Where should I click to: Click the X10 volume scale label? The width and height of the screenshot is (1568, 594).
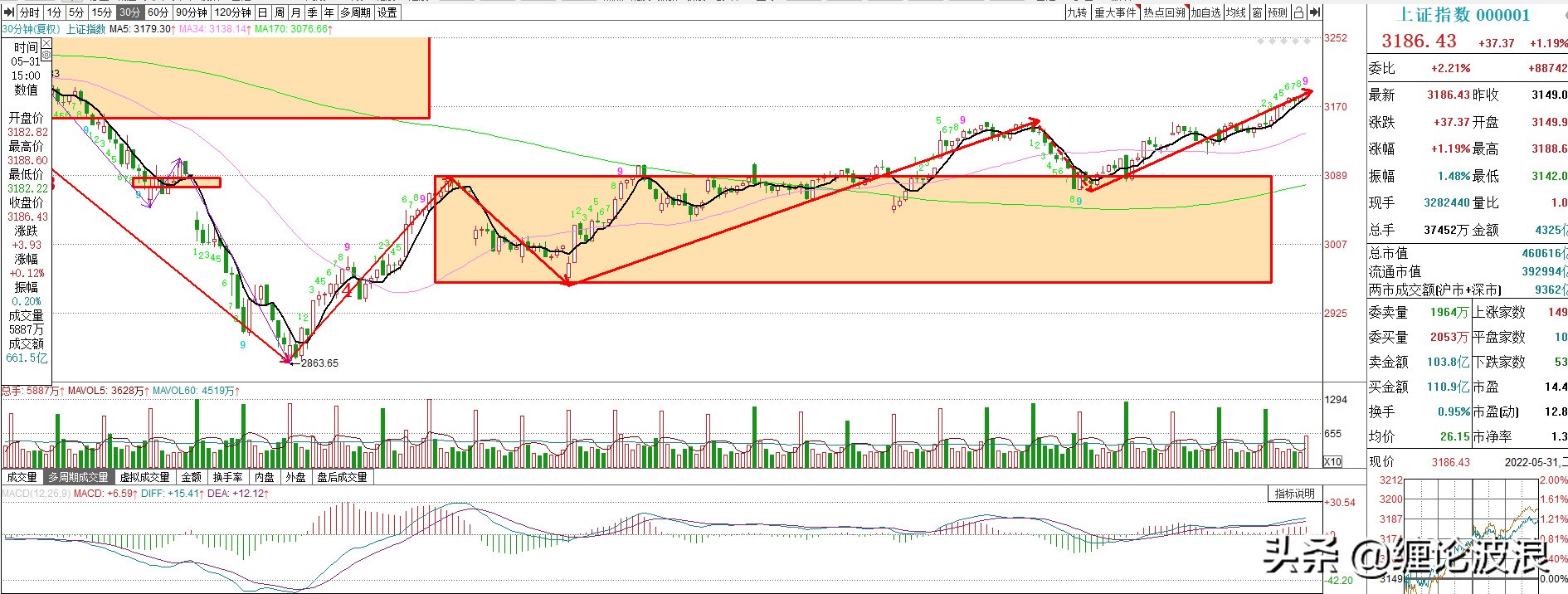click(x=1332, y=462)
